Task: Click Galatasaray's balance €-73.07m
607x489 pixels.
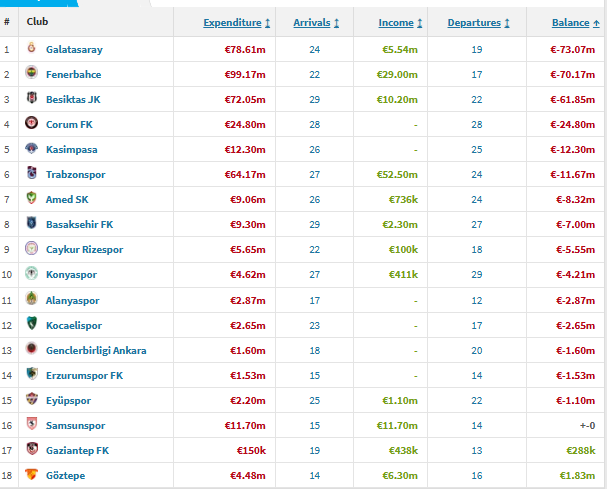Action: (573, 50)
